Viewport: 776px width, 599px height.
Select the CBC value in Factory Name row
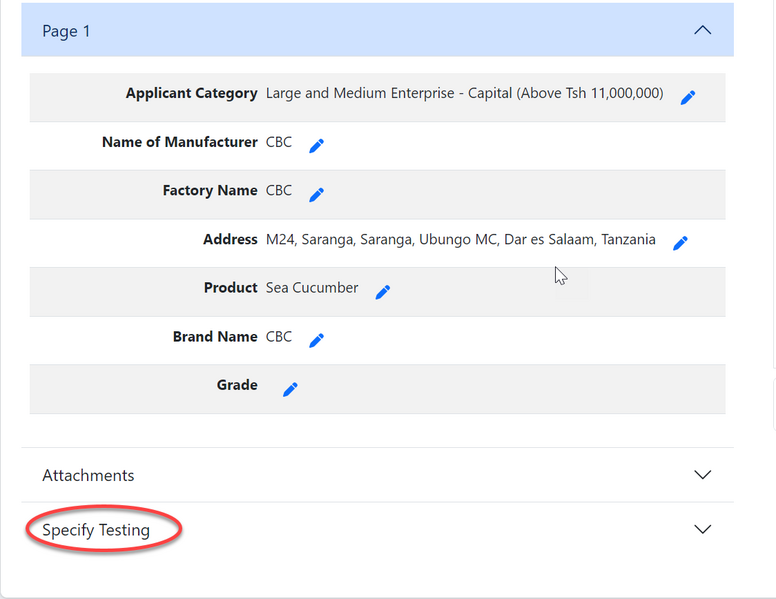coord(279,190)
